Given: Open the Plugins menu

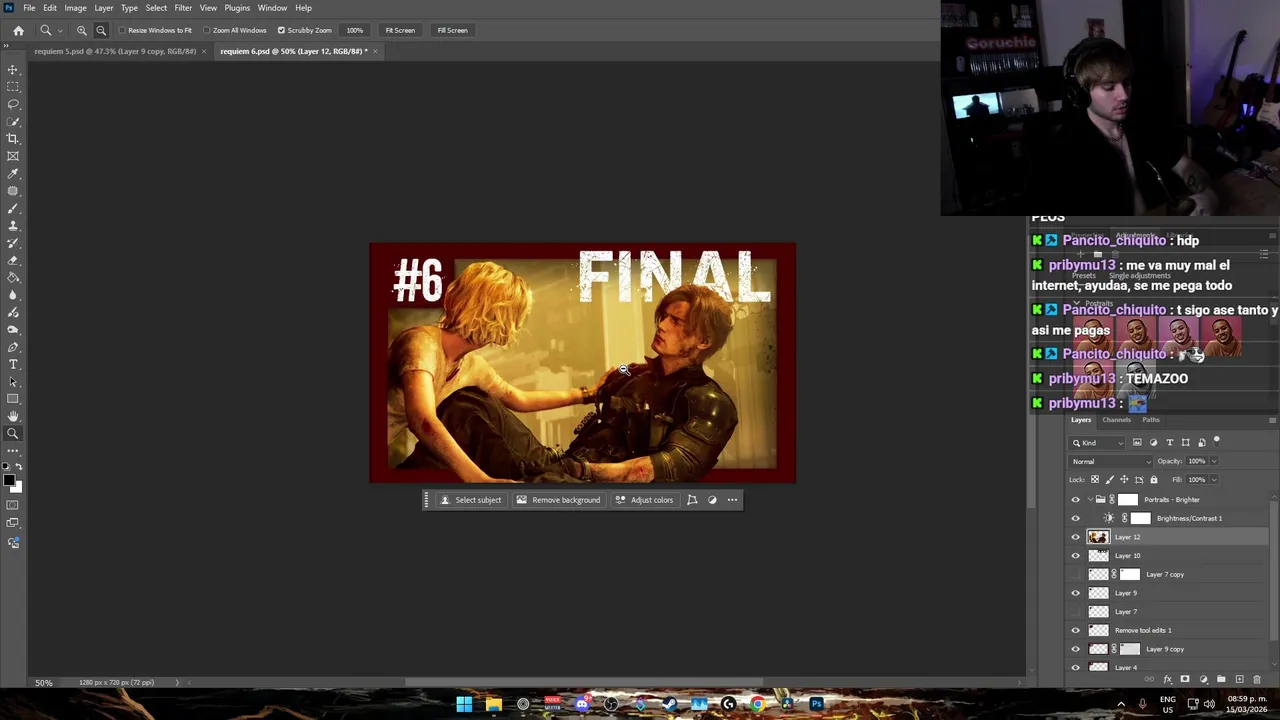Looking at the screenshot, I should (237, 8).
